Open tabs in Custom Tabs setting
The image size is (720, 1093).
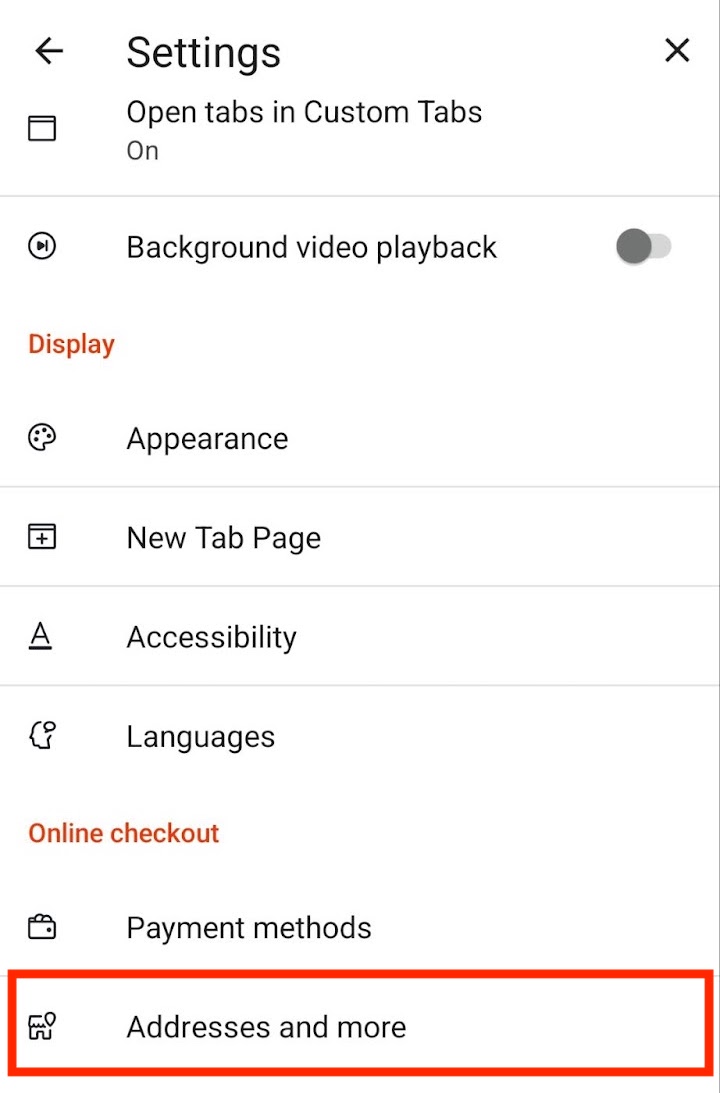coord(360,130)
